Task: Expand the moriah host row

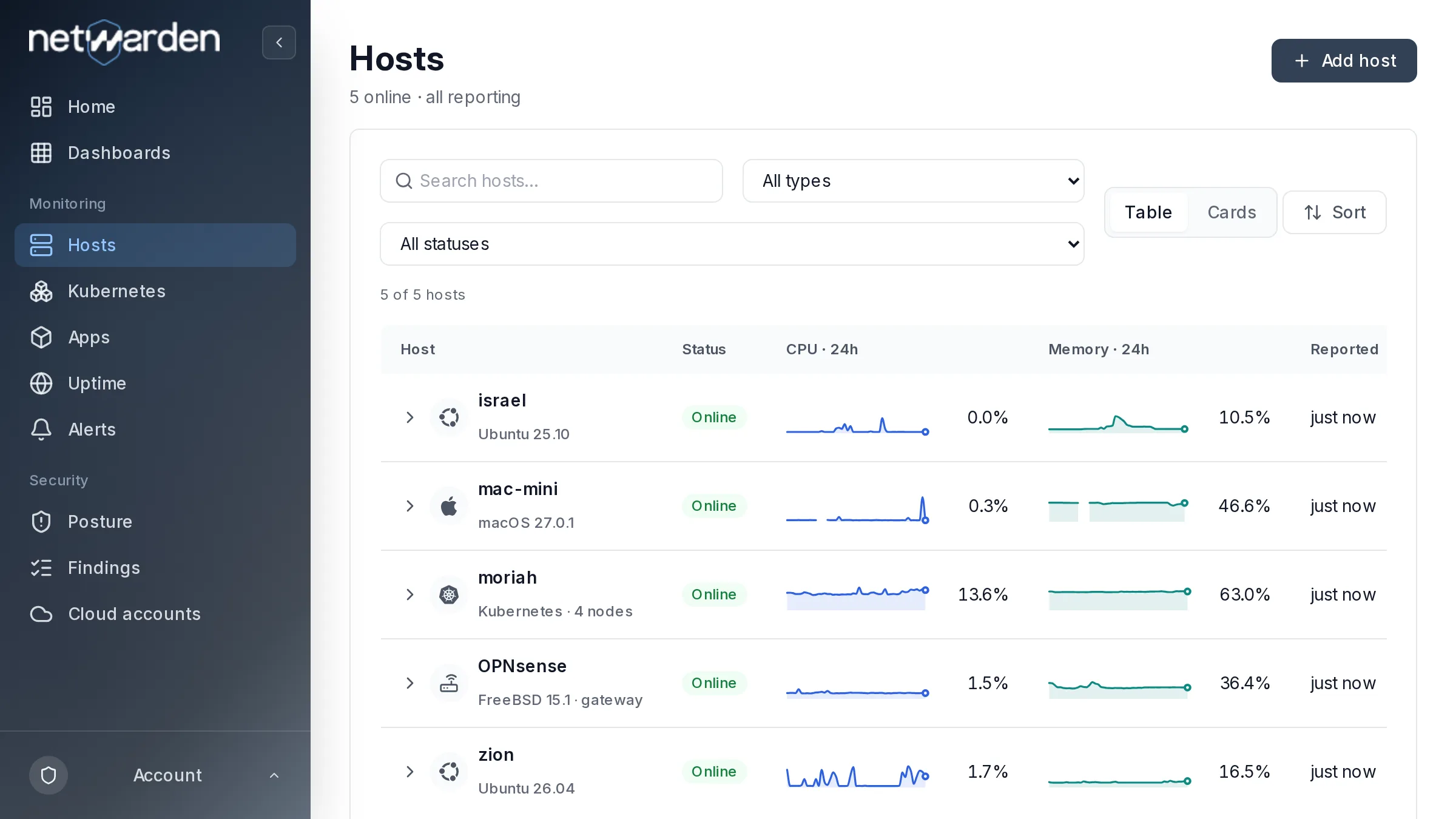Action: [409, 595]
